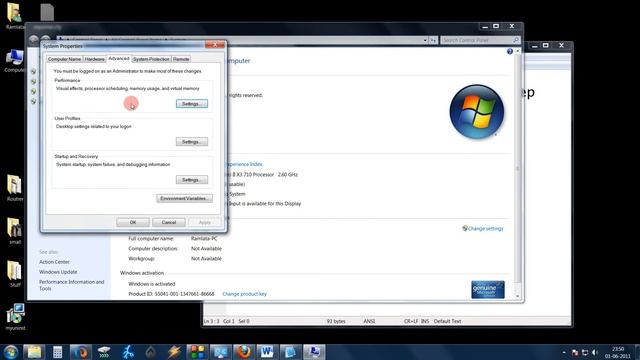Open Startup and Recovery Settings button
The width and height of the screenshot is (640, 360).
(192, 180)
